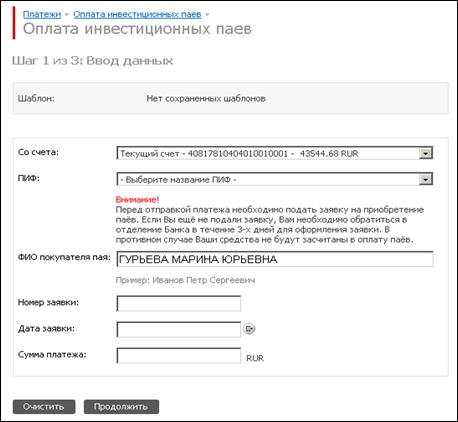Click the Дата заявки input field

[179, 329]
